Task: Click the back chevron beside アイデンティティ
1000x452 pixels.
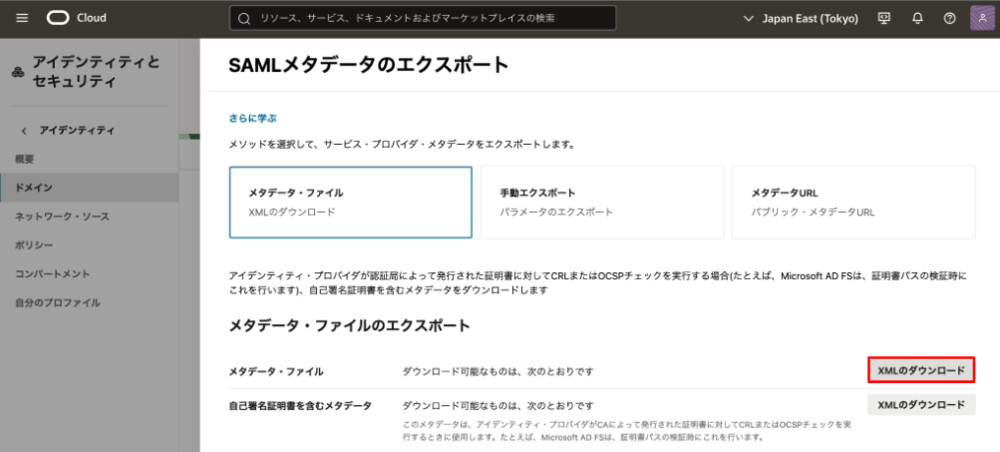Action: pos(24,131)
